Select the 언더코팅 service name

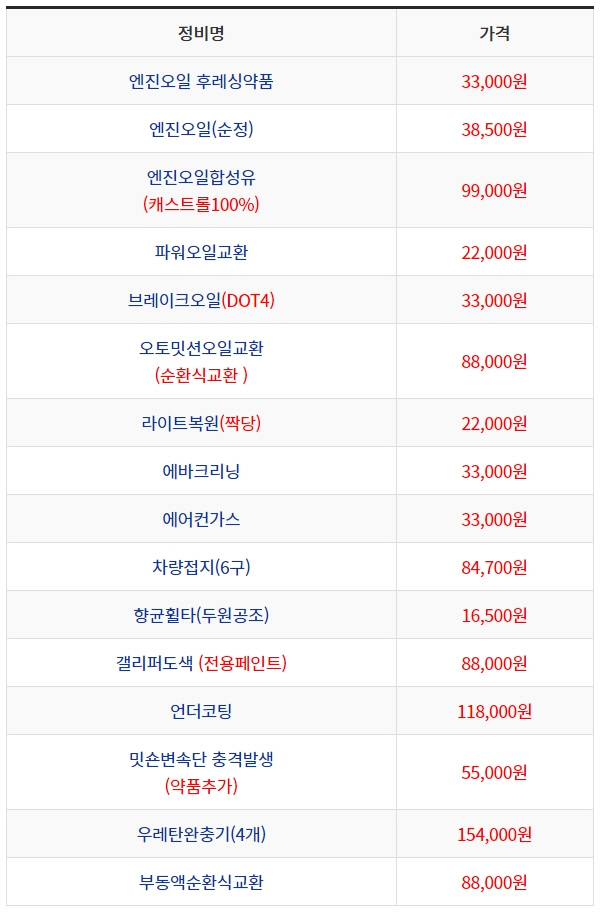click(x=201, y=711)
